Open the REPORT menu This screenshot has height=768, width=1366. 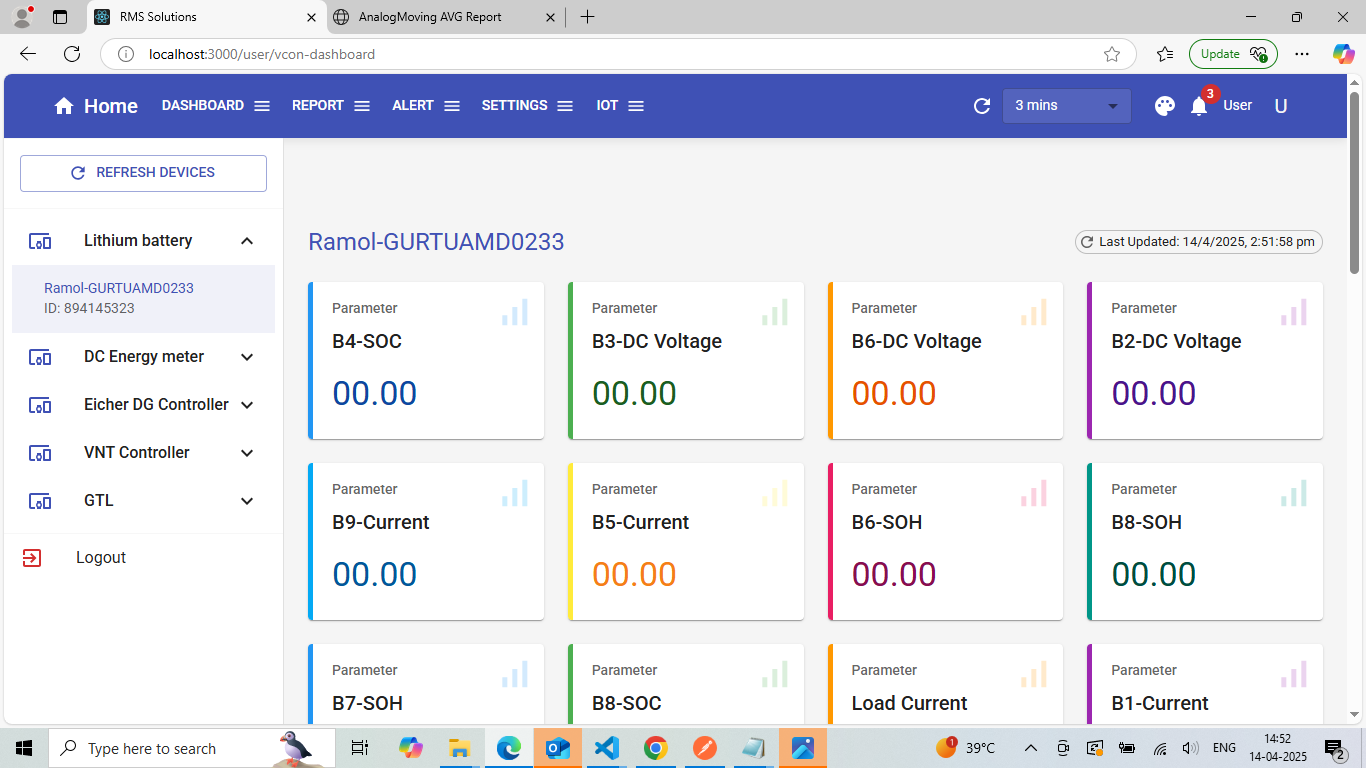click(331, 106)
